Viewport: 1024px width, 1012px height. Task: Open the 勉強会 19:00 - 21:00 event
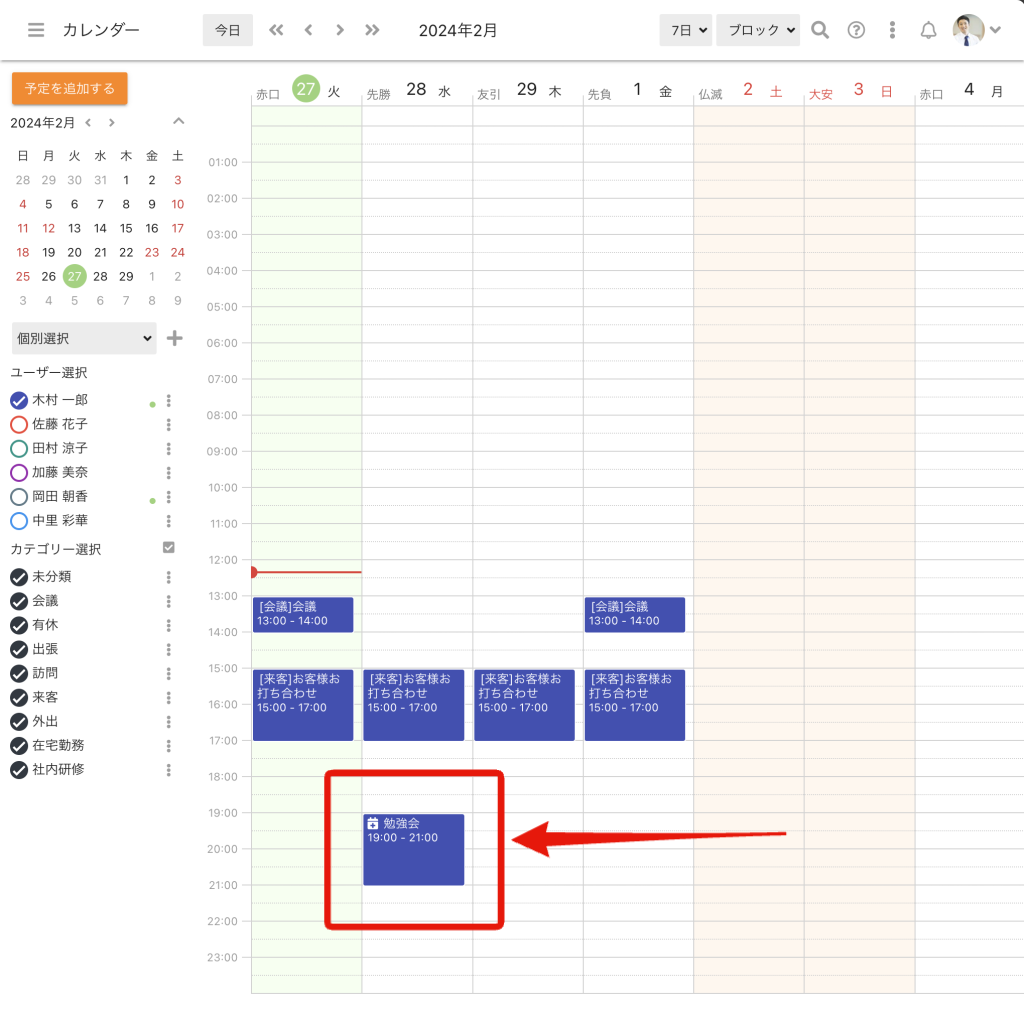(x=413, y=849)
